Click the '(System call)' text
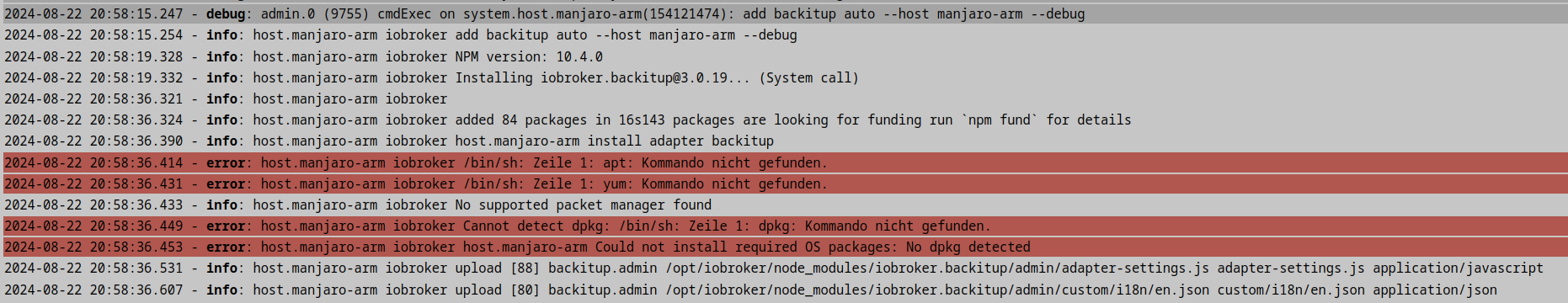The width and height of the screenshot is (1568, 303). point(808,77)
